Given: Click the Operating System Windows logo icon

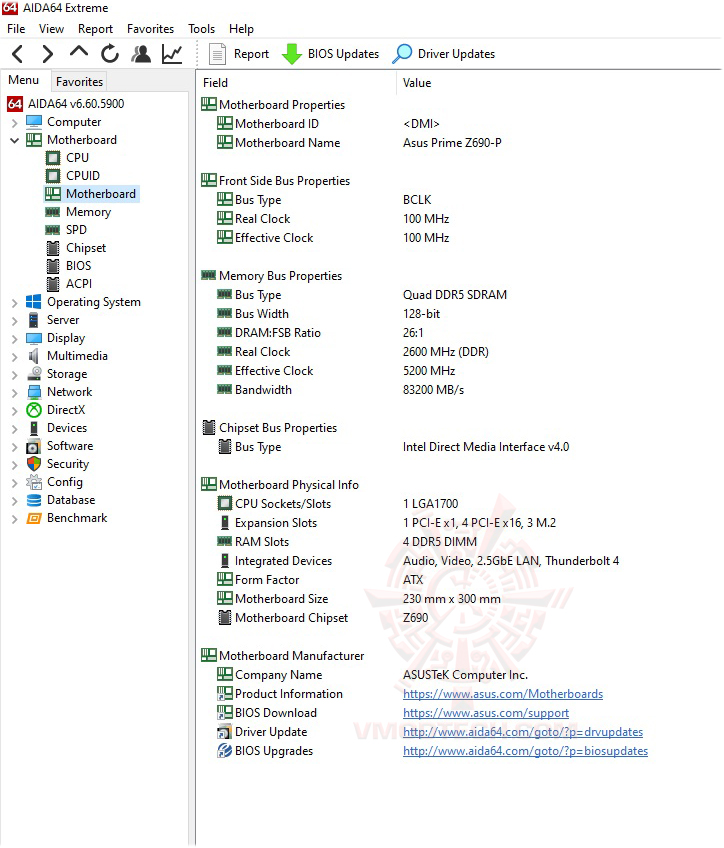Looking at the screenshot, I should coord(34,302).
